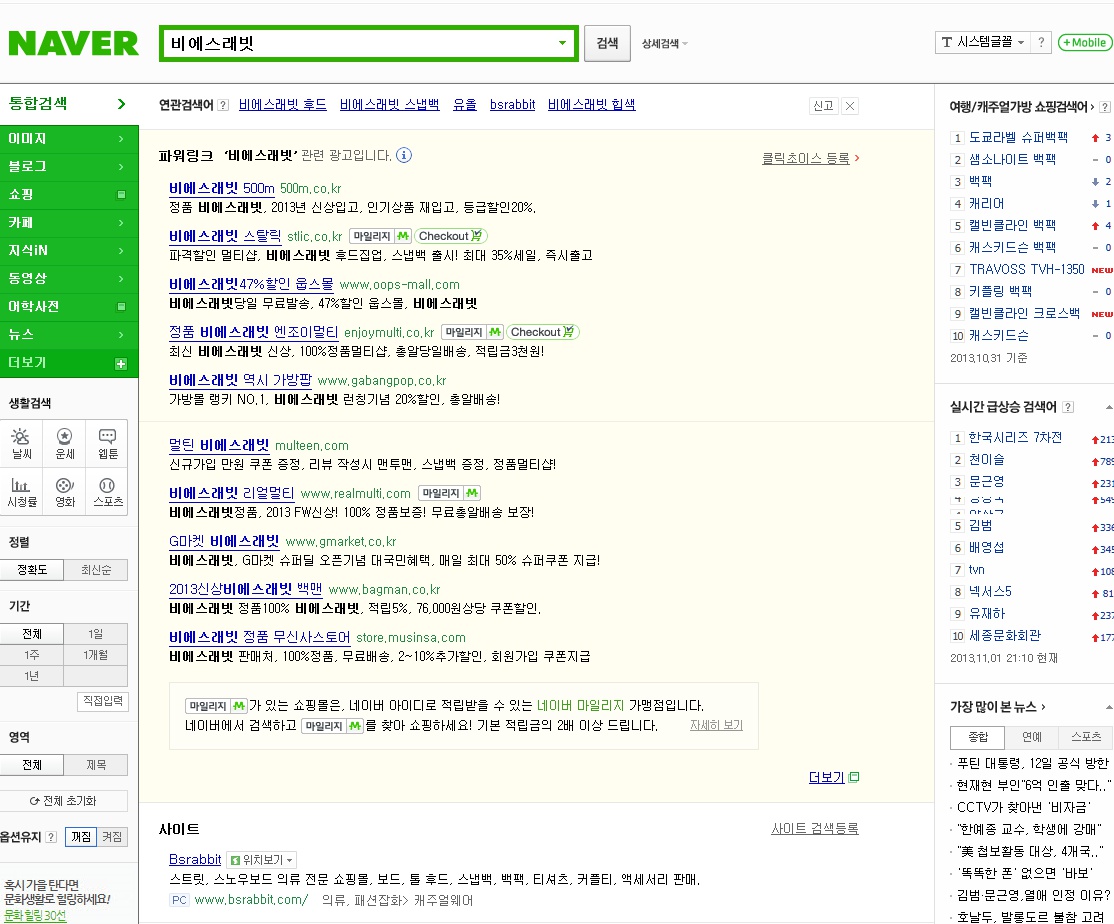Click the 검색 search button
Screen dimensions: 1114x924
click(x=607, y=43)
